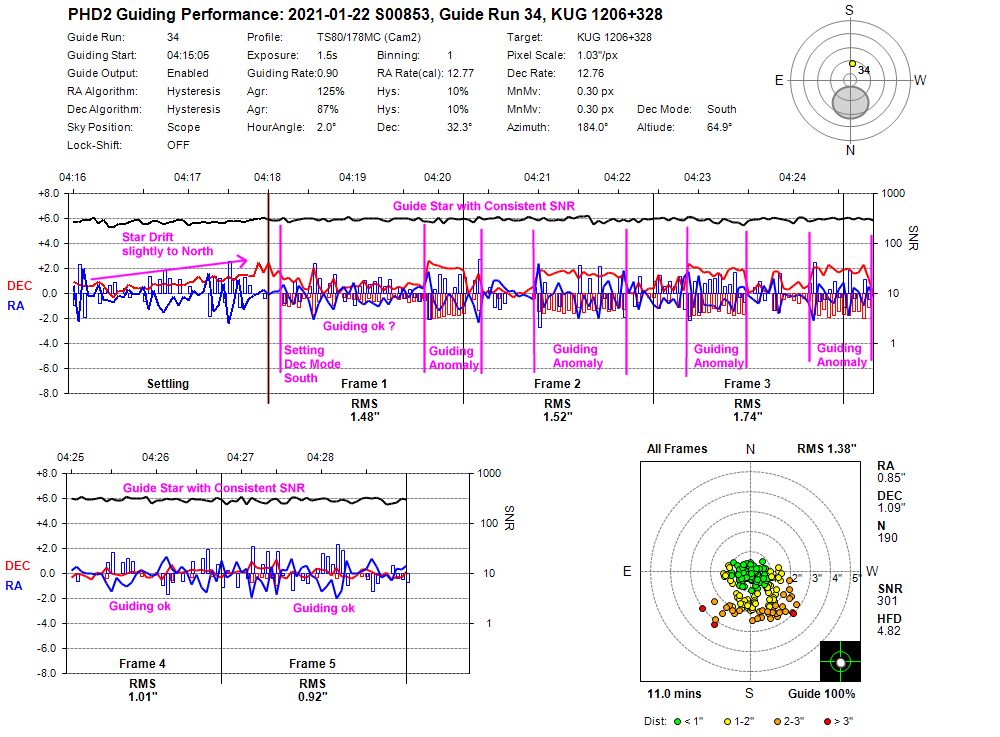This screenshot has width=1000, height=737.
Task: Click 'Setting Dec Mode South' annotation
Action: coord(312,364)
